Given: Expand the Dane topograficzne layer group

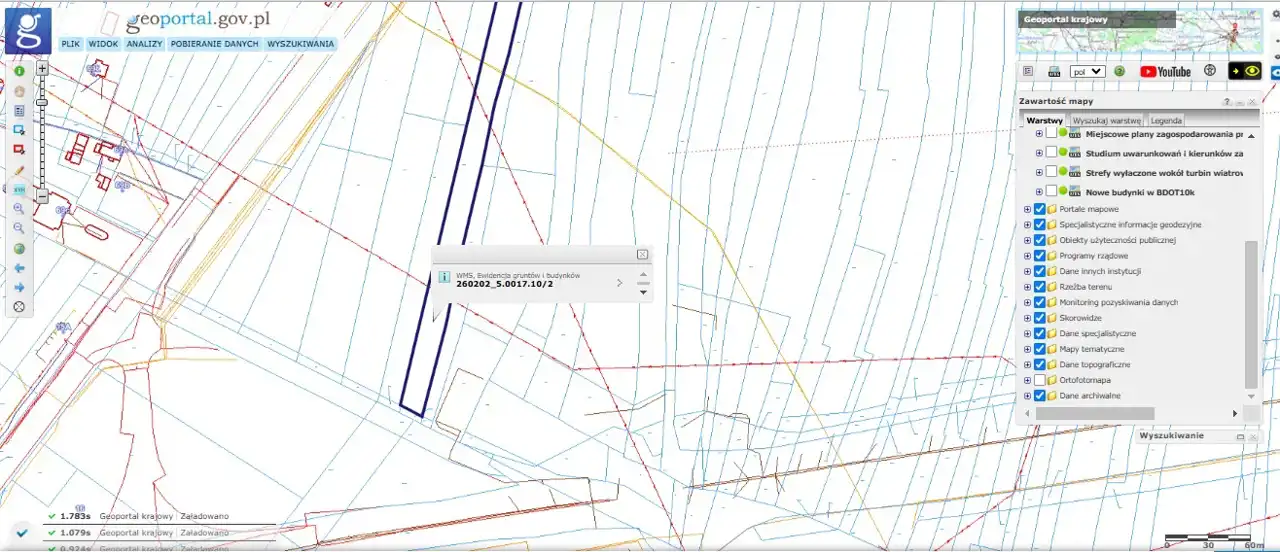Looking at the screenshot, I should (1027, 365).
